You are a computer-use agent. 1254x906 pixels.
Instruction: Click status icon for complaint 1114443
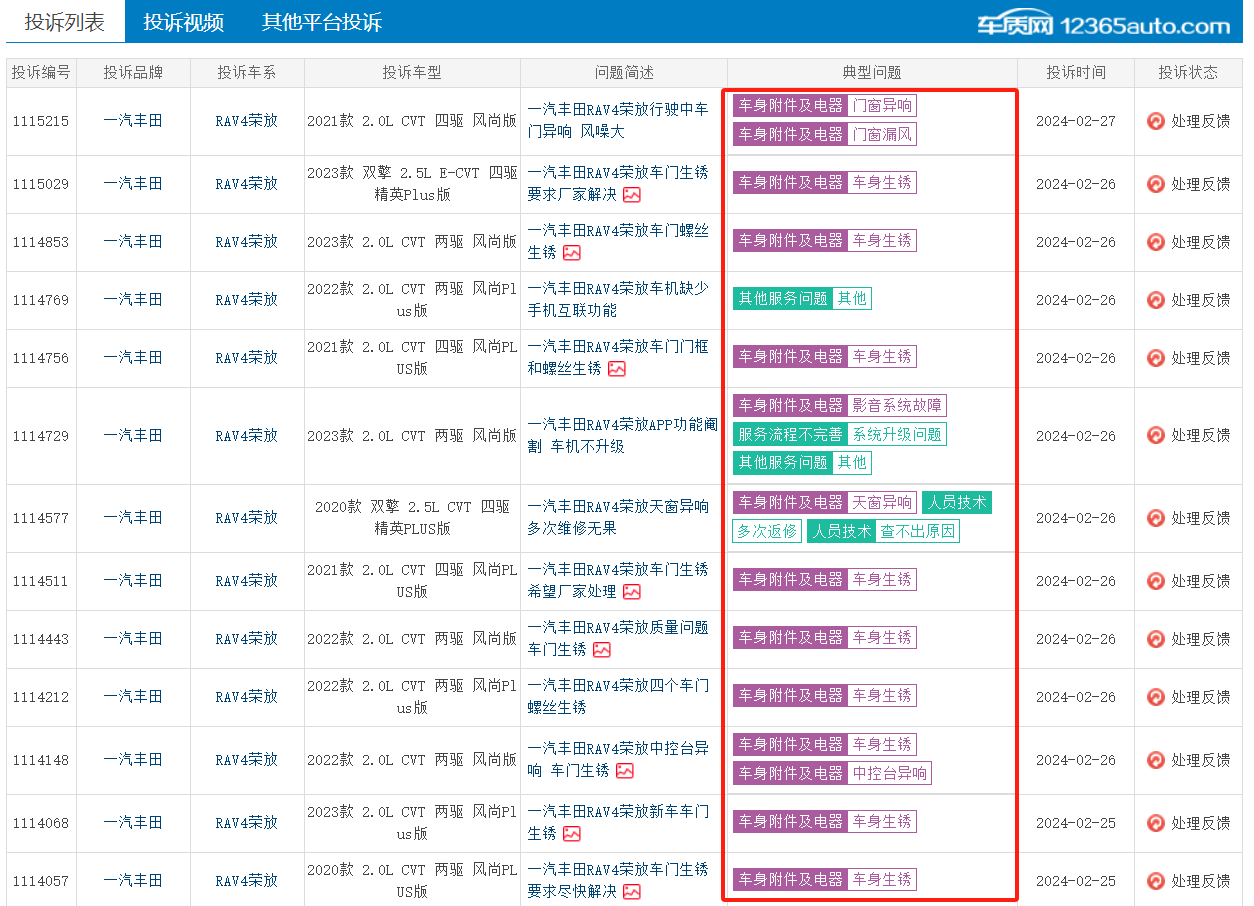1155,639
